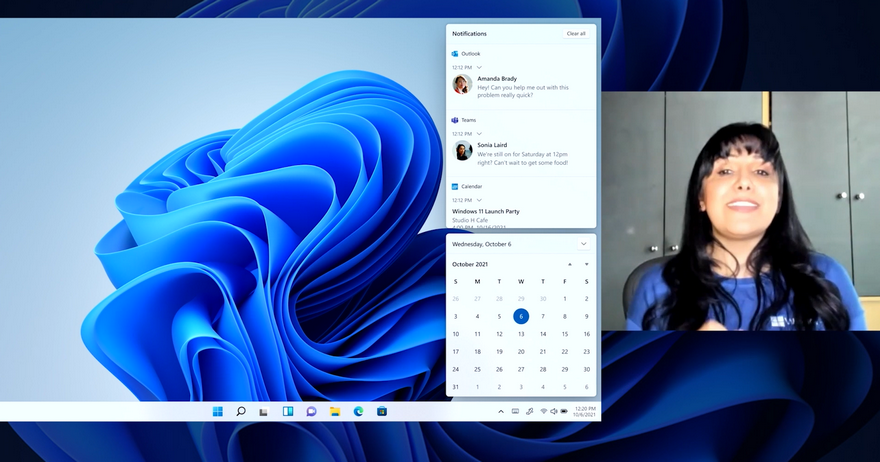Launch Teams Chat from the taskbar
880x462 pixels.
pos(311,411)
